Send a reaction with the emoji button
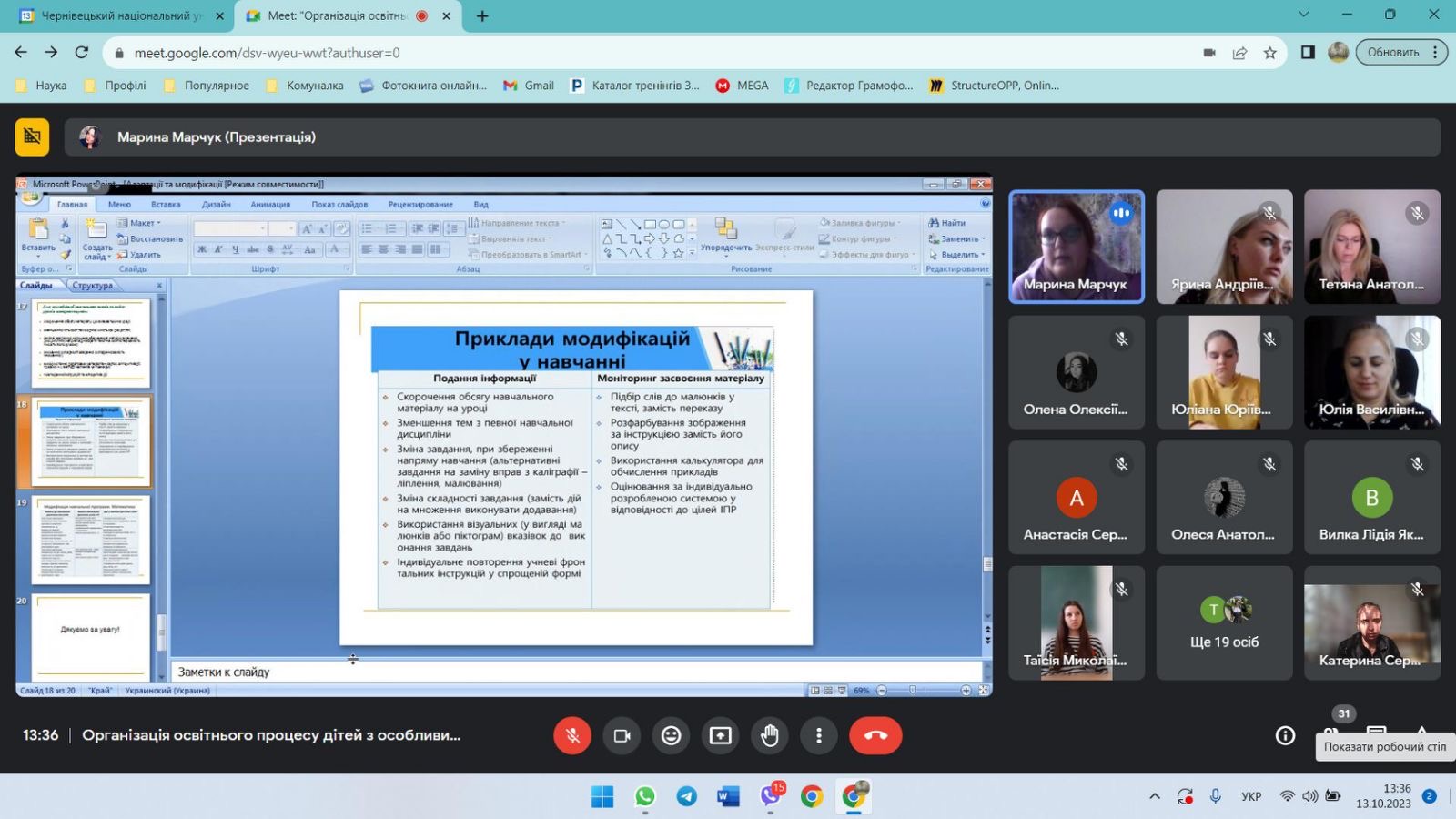Viewport: 1456px width, 819px height. (x=671, y=735)
